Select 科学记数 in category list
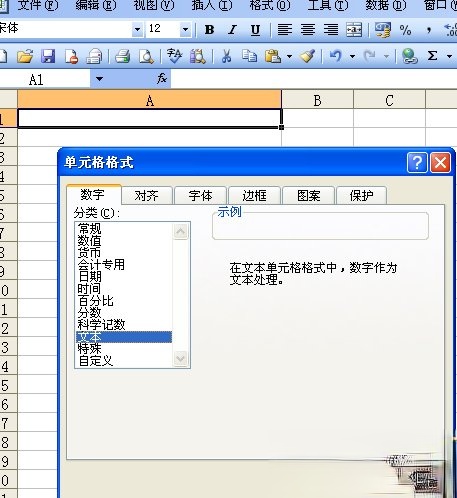457x498 pixels. 101,325
